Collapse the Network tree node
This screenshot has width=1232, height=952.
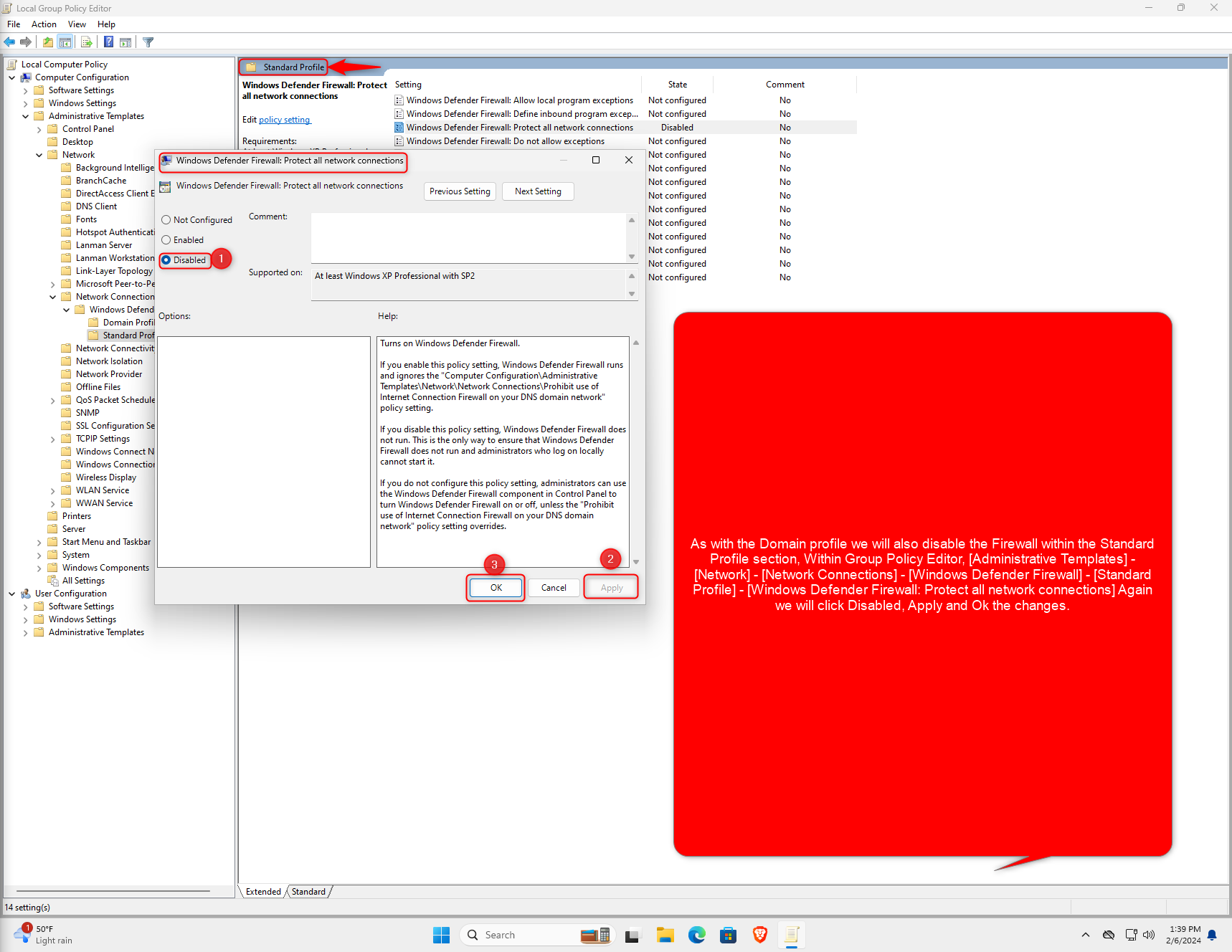39,154
